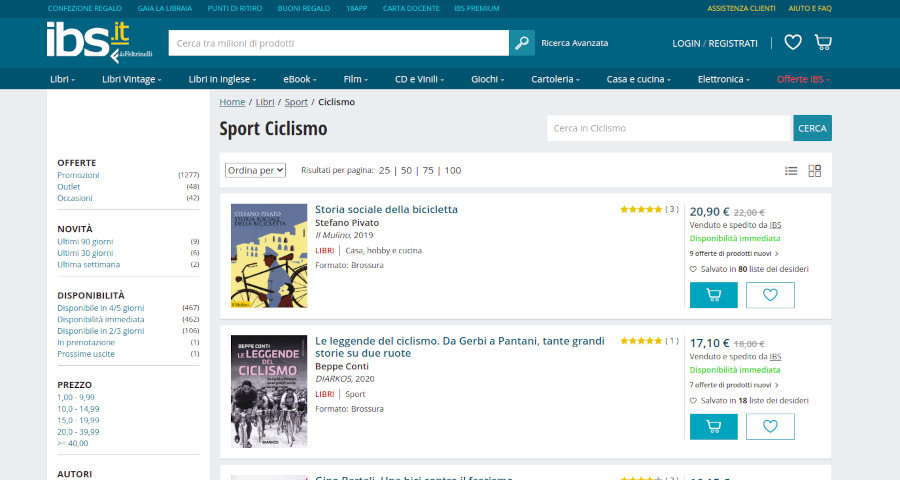Add Storia sociale della bicicletta to cart

pyautogui.click(x=713, y=295)
